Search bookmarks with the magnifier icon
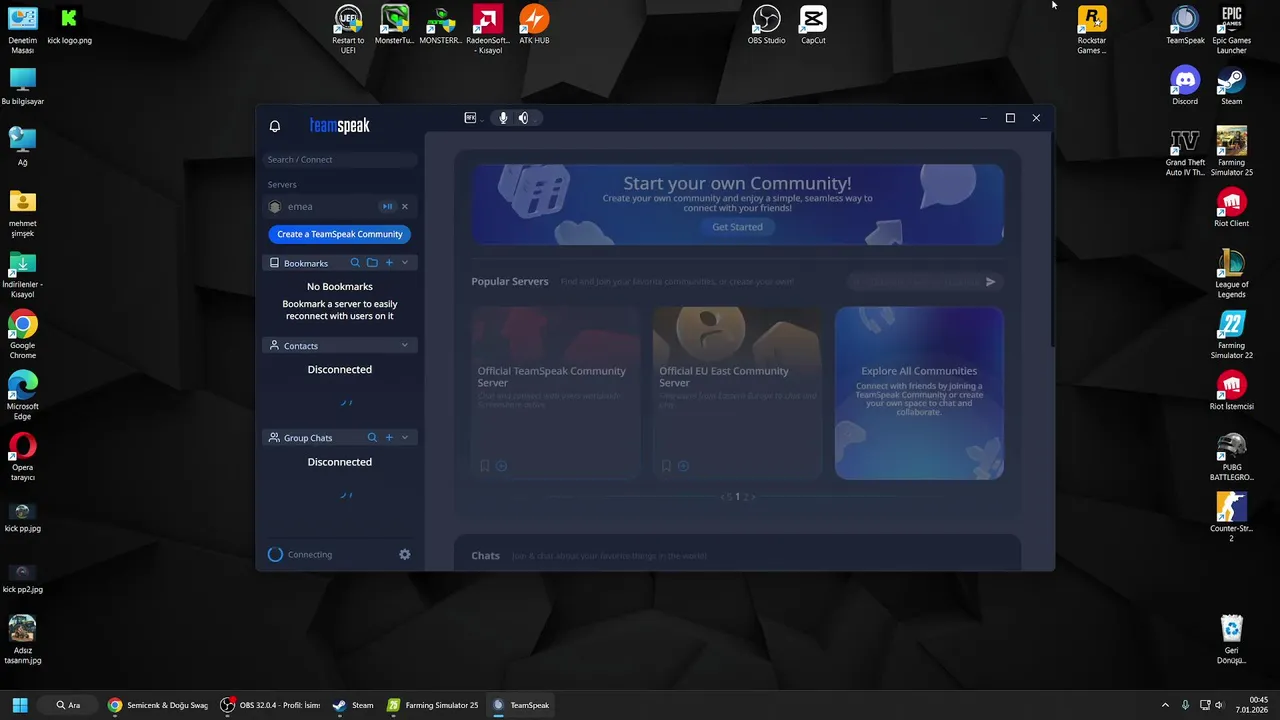This screenshot has height=720, width=1280. [x=355, y=263]
